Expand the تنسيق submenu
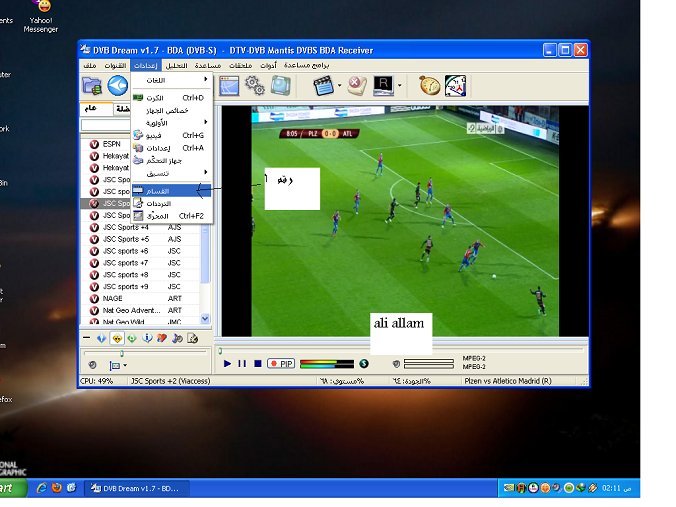 [x=172, y=173]
